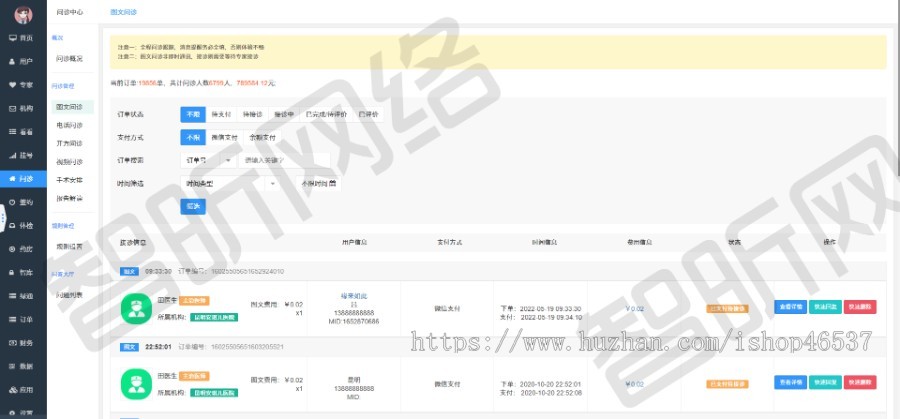This screenshot has width=900, height=419.
Task: Open the 不限时间 date range picker
Action: click(319, 184)
